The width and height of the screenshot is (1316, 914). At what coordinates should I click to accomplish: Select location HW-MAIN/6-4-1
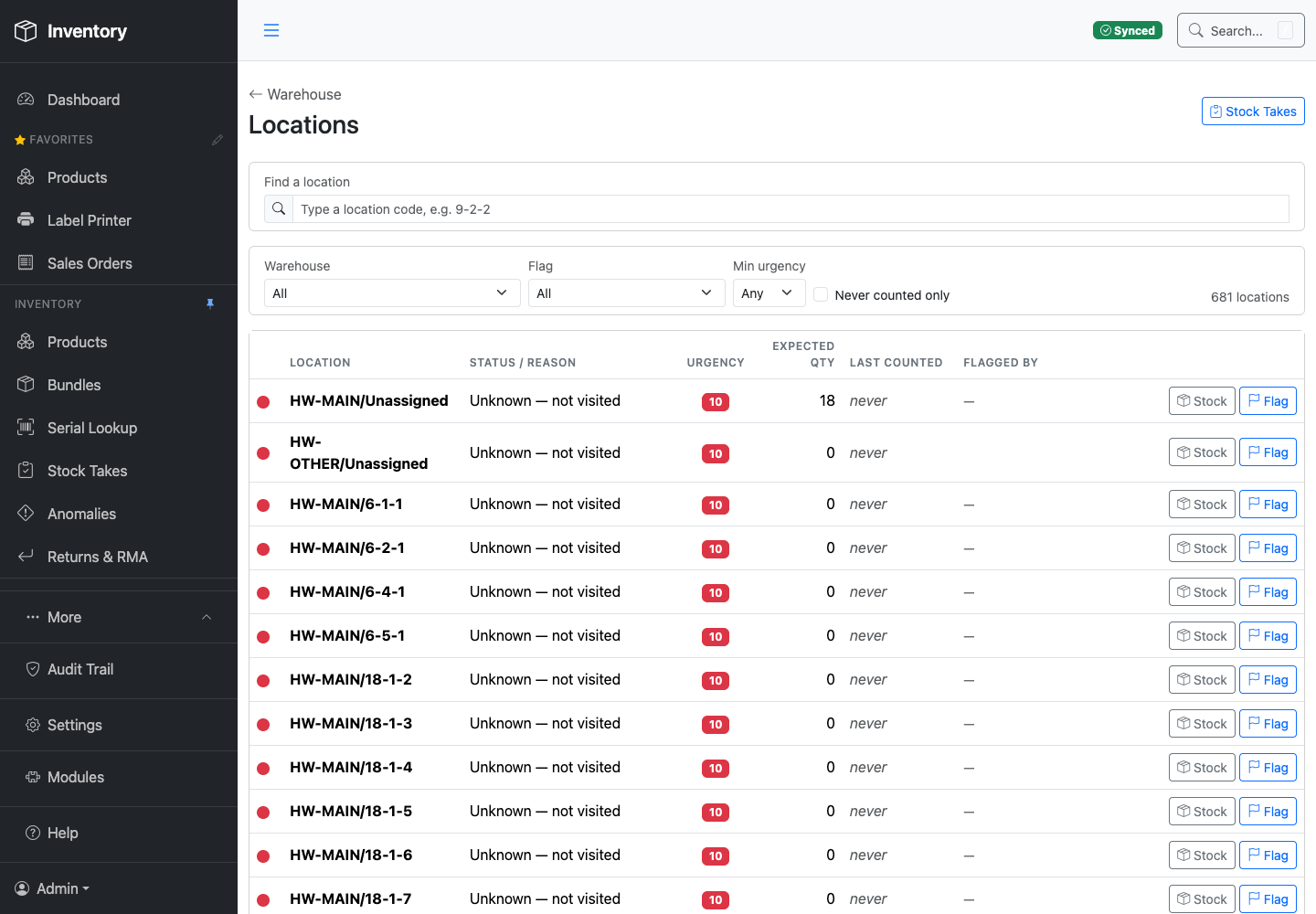click(347, 592)
